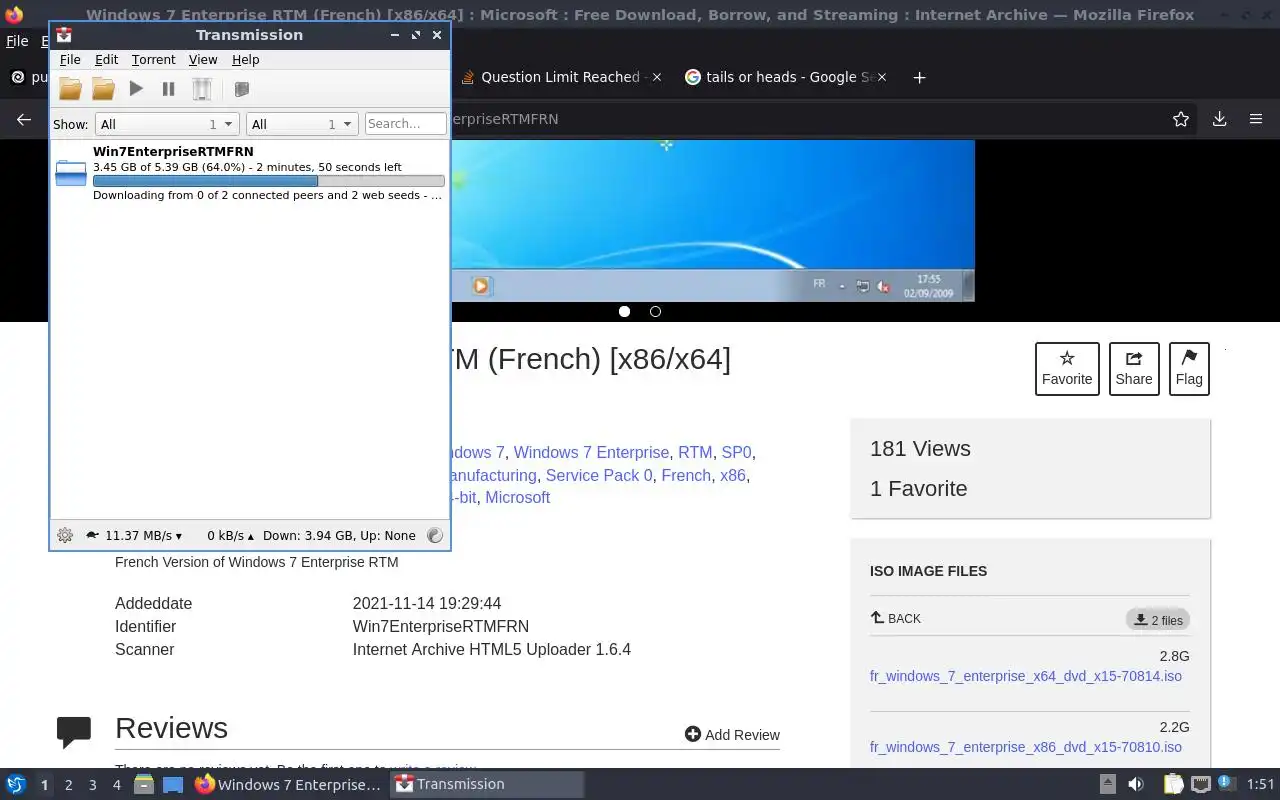Click the statistics ratio icon in Transmission status bar

435,535
